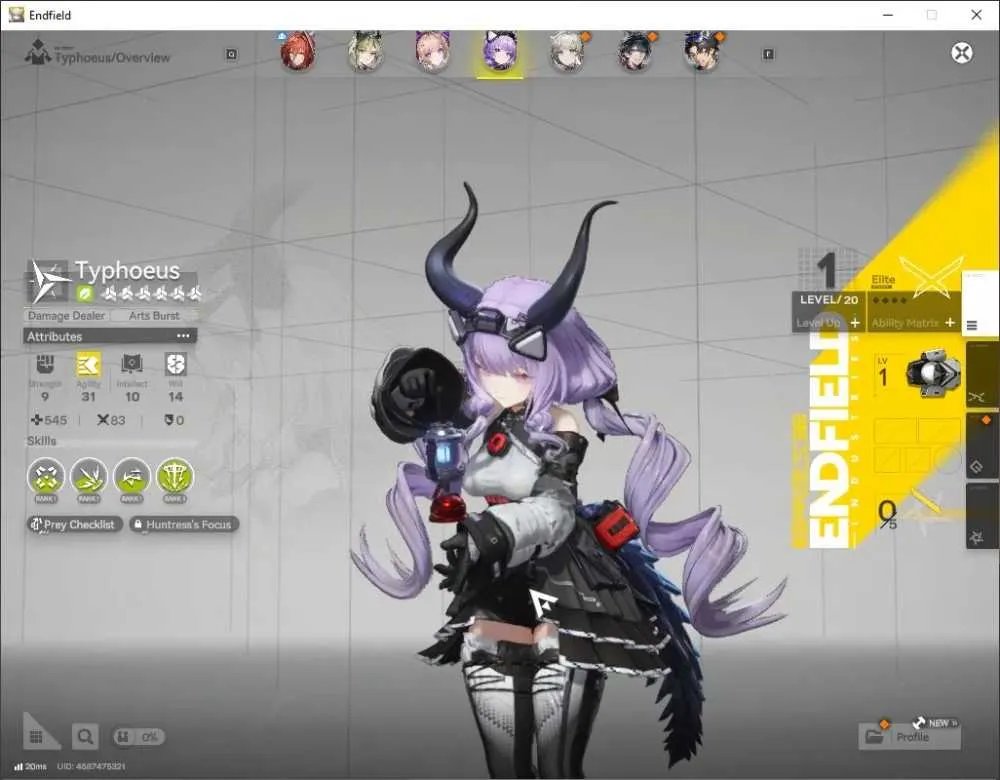Click the Typhoeus/Overview breadcrumb icon
Image resolution: width=1000 pixels, height=780 pixels.
click(x=38, y=52)
